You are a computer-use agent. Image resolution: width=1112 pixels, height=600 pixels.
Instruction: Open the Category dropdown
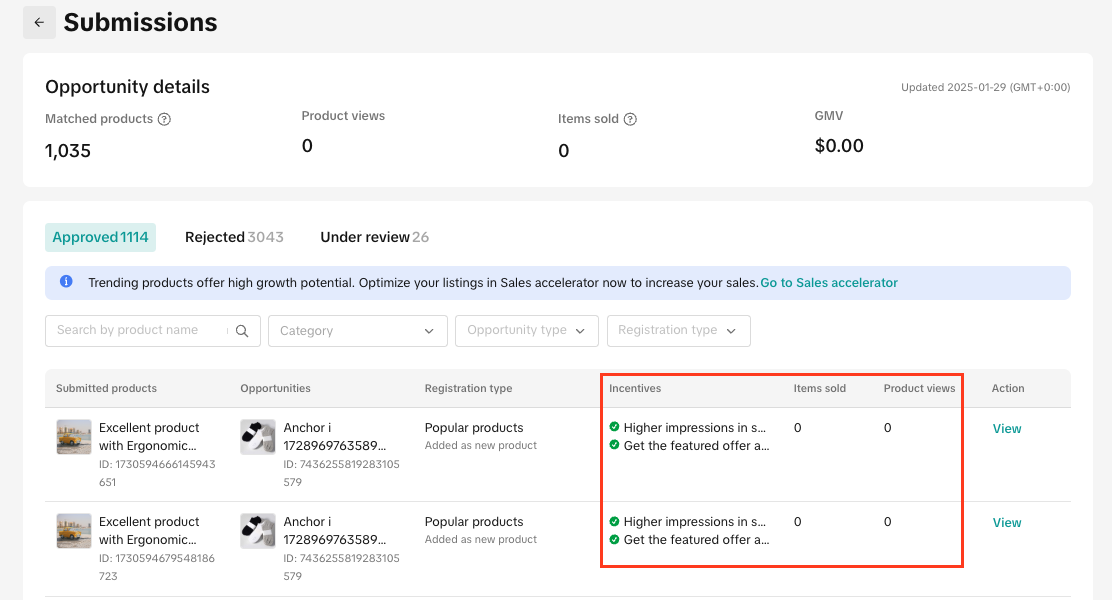[357, 331]
